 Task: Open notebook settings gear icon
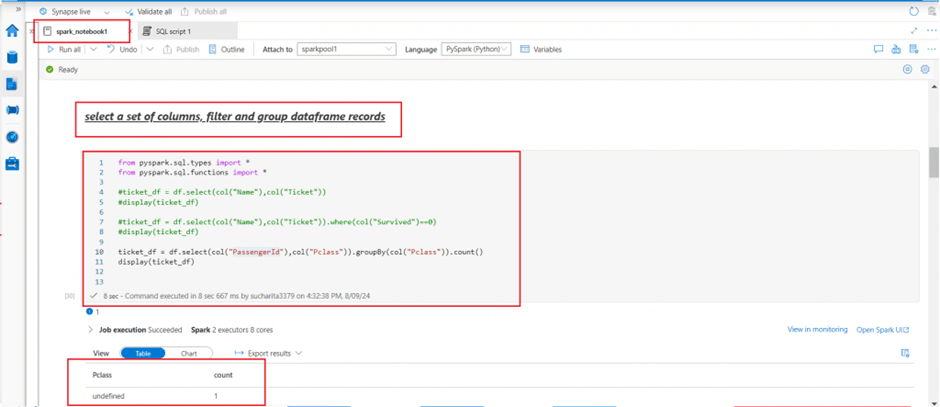(x=925, y=70)
